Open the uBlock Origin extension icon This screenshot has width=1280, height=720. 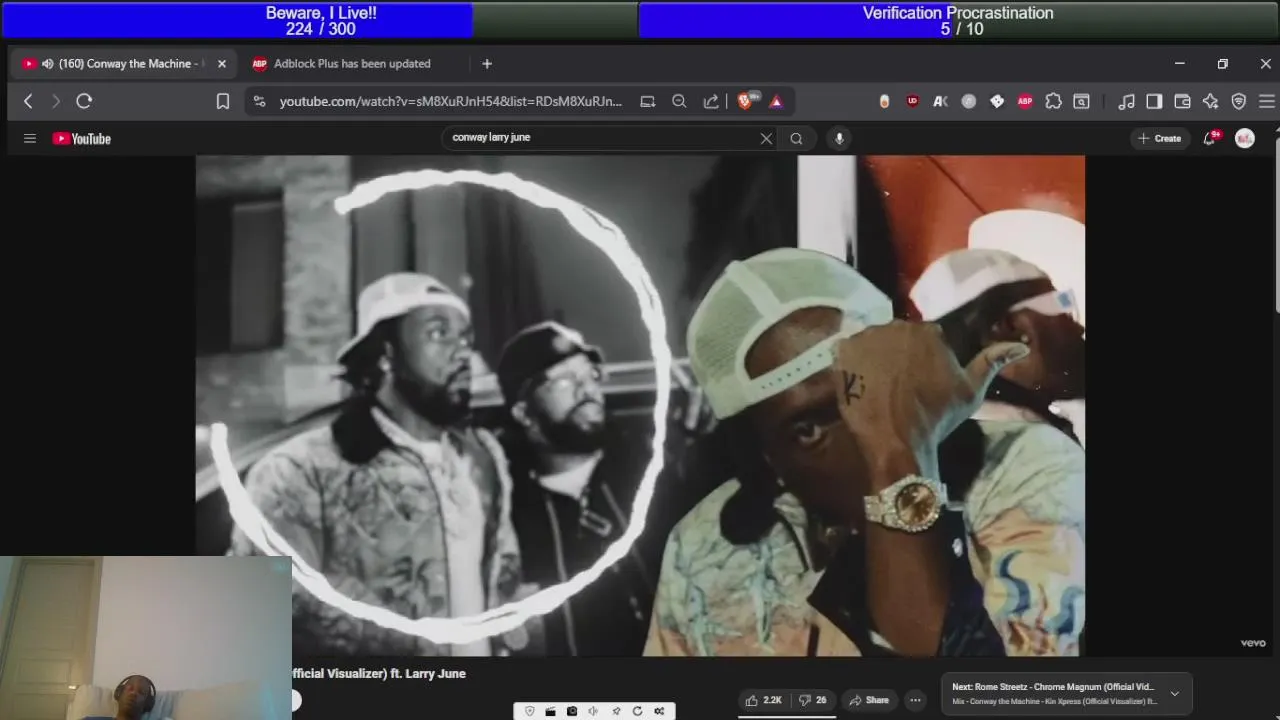pyautogui.click(x=912, y=101)
